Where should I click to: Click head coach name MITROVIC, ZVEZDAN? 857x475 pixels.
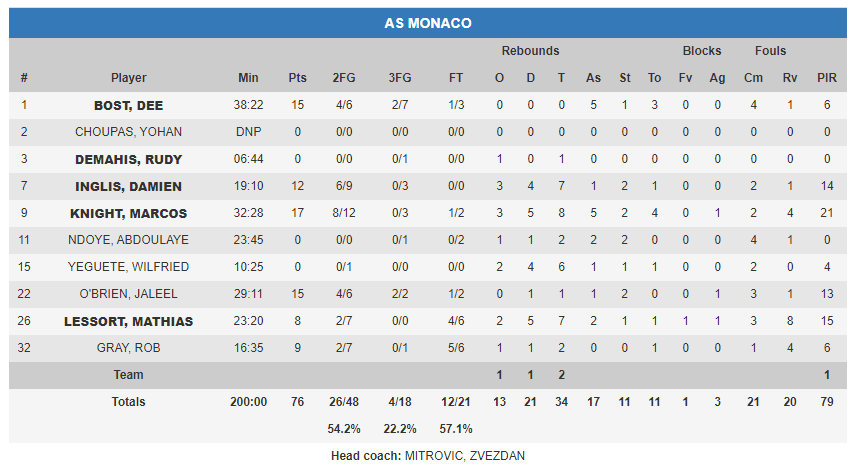(464, 456)
